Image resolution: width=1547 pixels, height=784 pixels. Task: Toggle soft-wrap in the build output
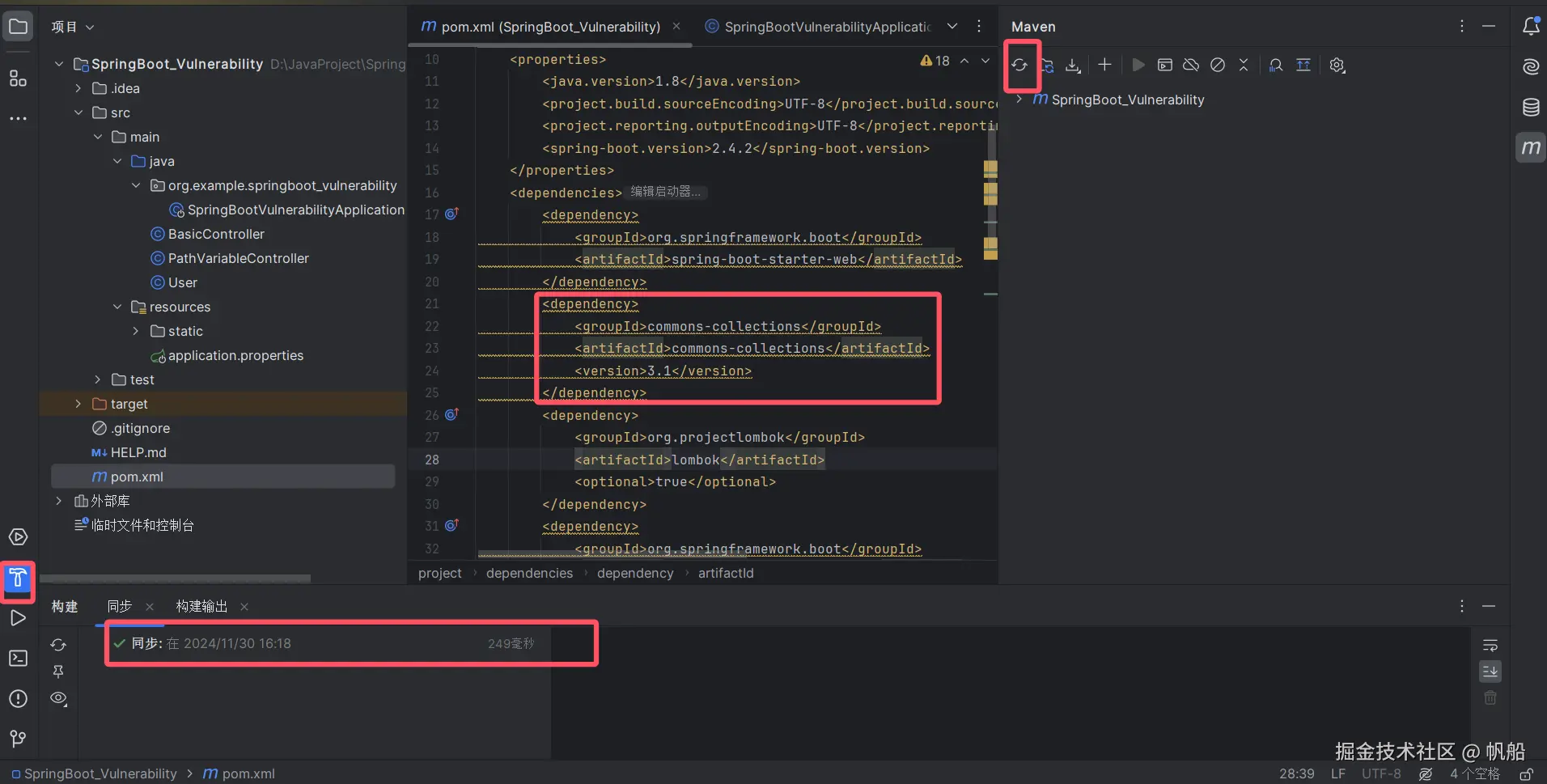point(1490,645)
